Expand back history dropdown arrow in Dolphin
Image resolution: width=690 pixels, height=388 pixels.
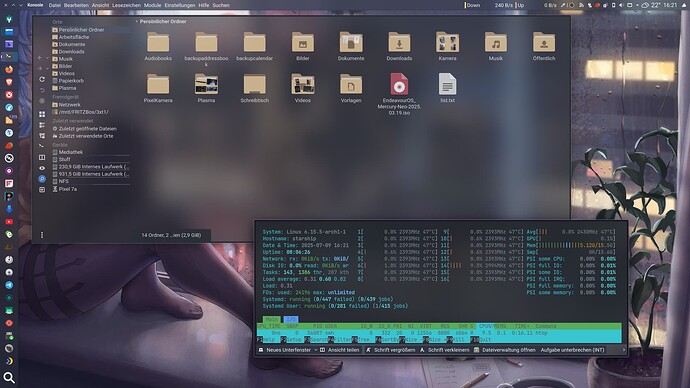(47, 58)
